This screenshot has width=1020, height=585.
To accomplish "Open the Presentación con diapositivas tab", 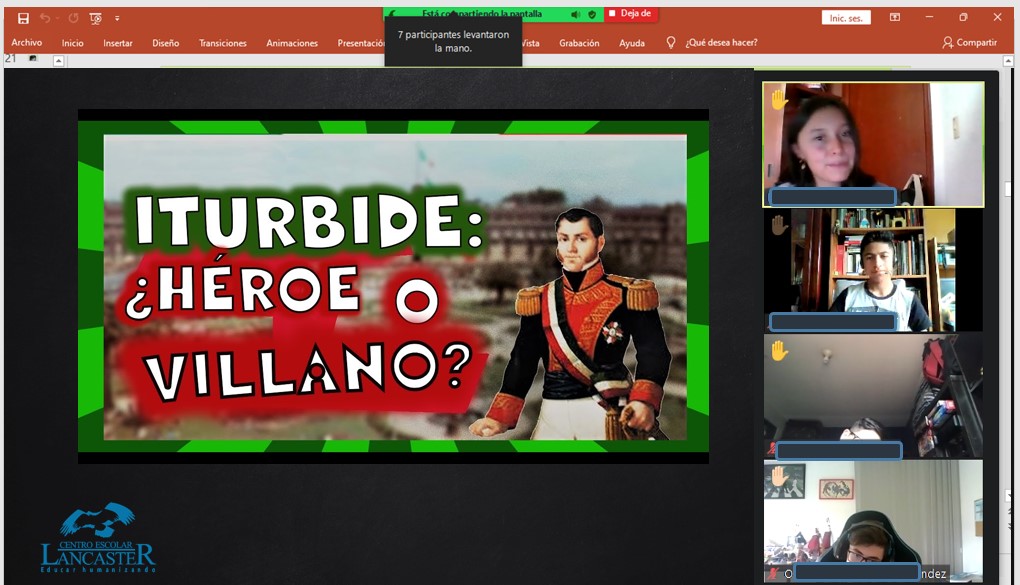I will (360, 43).
